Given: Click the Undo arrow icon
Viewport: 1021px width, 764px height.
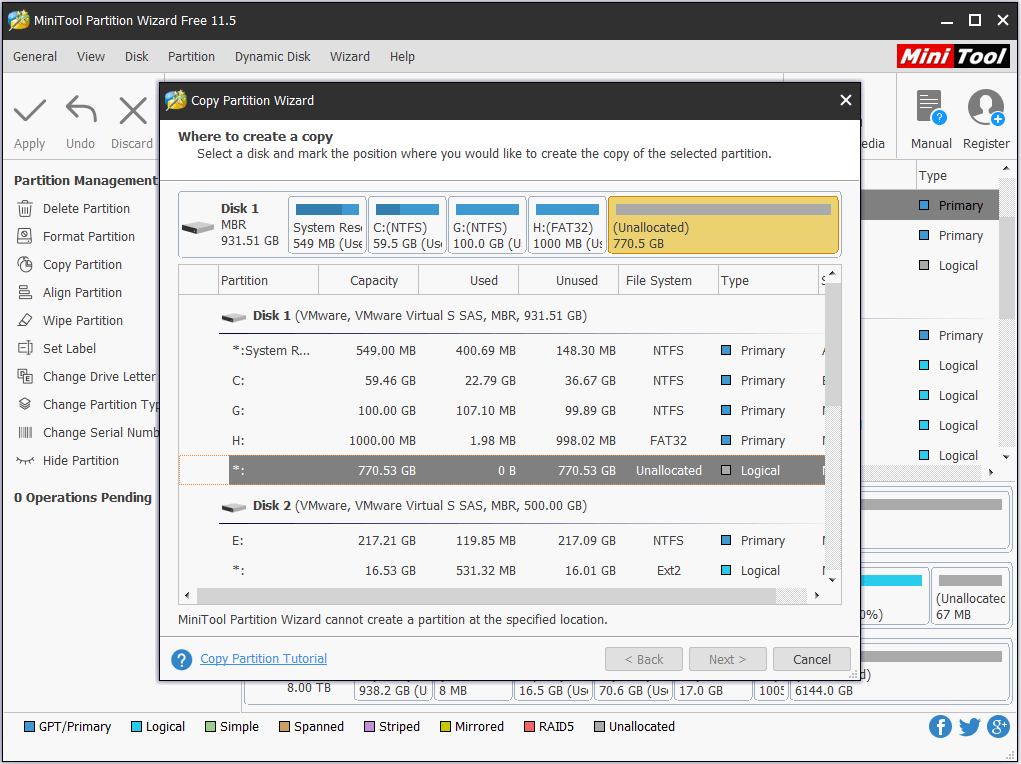Looking at the screenshot, I should [x=81, y=109].
